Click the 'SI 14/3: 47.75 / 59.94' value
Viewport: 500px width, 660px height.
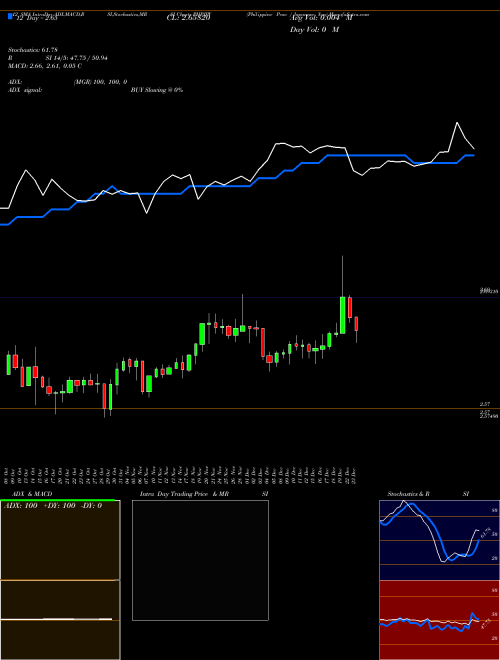tap(76, 58)
